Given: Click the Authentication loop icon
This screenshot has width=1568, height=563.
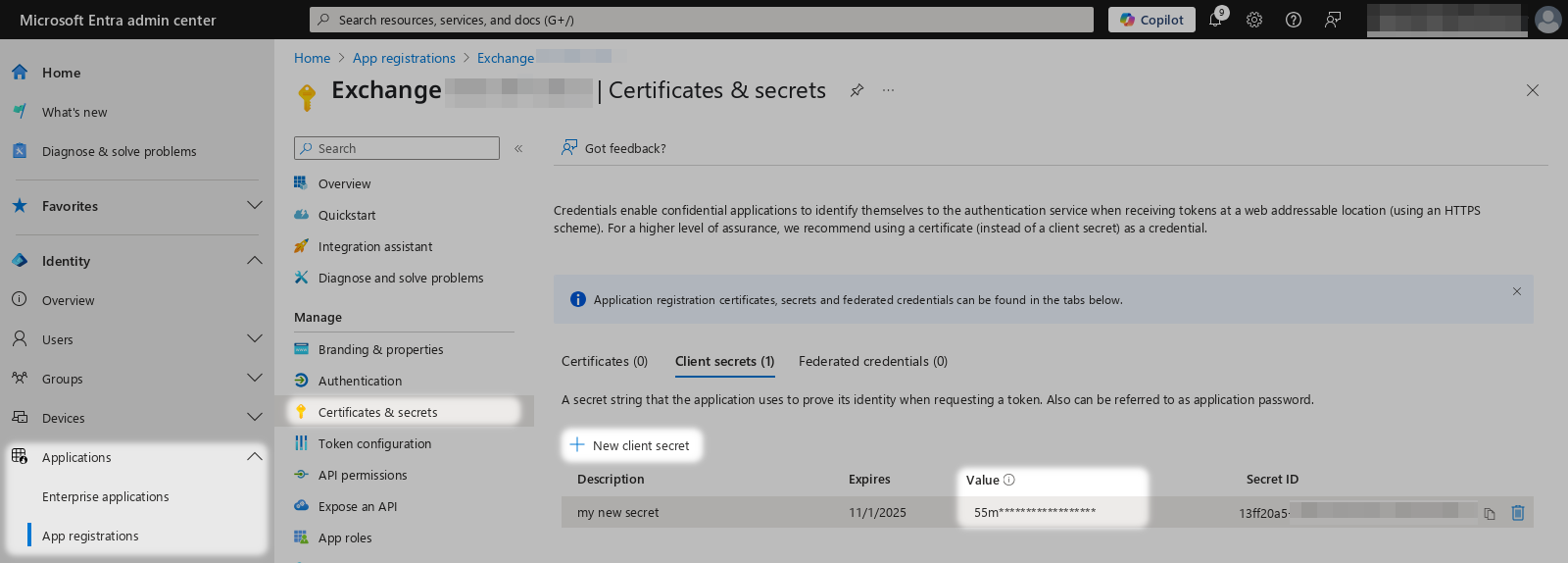Looking at the screenshot, I should (301, 381).
